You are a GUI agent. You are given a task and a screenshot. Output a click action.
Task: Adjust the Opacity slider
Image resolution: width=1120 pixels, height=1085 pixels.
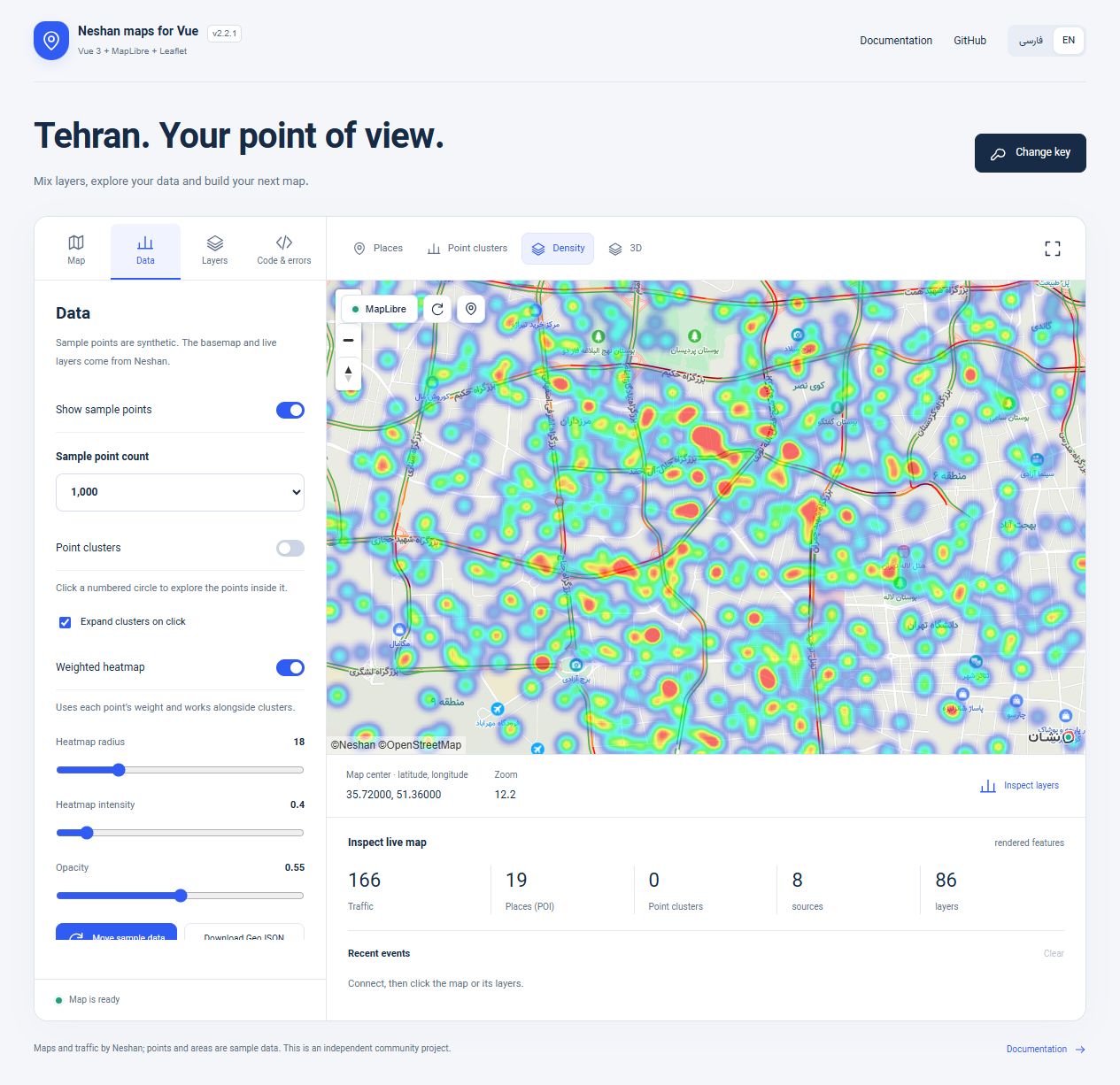[x=180, y=896]
